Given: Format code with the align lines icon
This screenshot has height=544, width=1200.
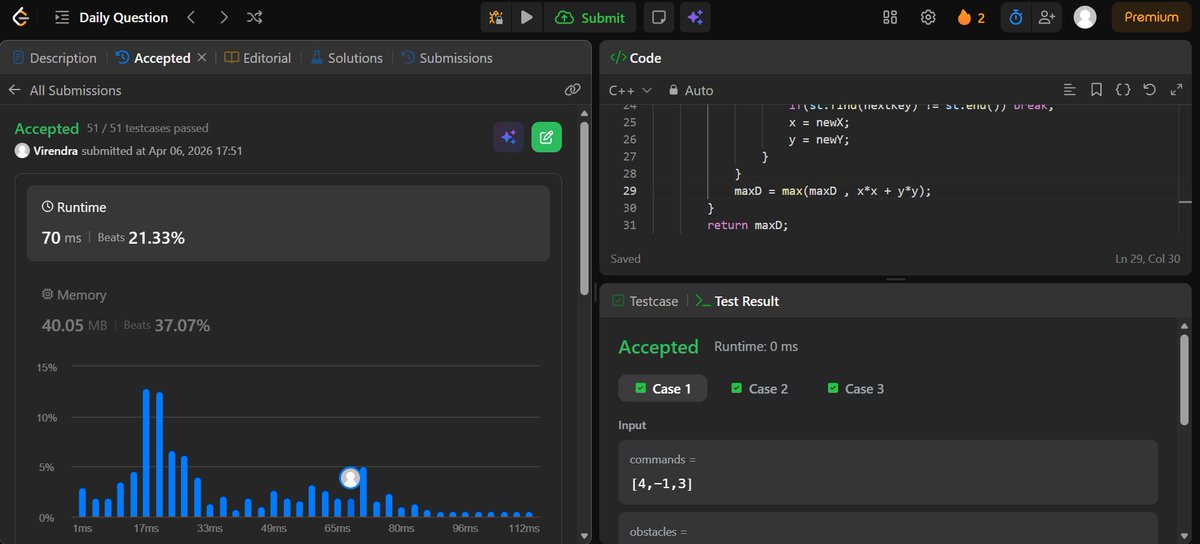Looking at the screenshot, I should [1069, 90].
